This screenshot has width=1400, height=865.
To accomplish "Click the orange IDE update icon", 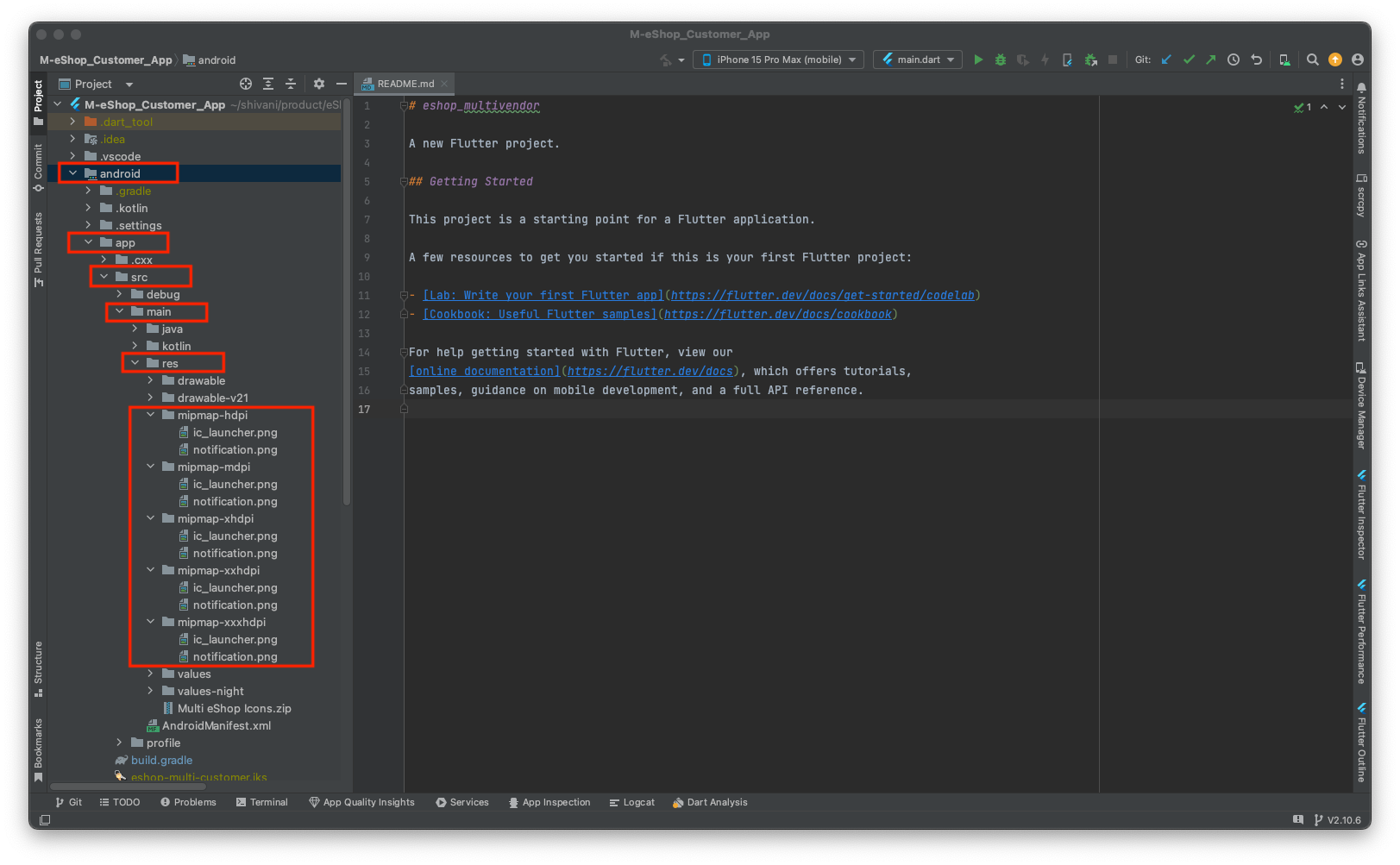I will click(x=1335, y=60).
